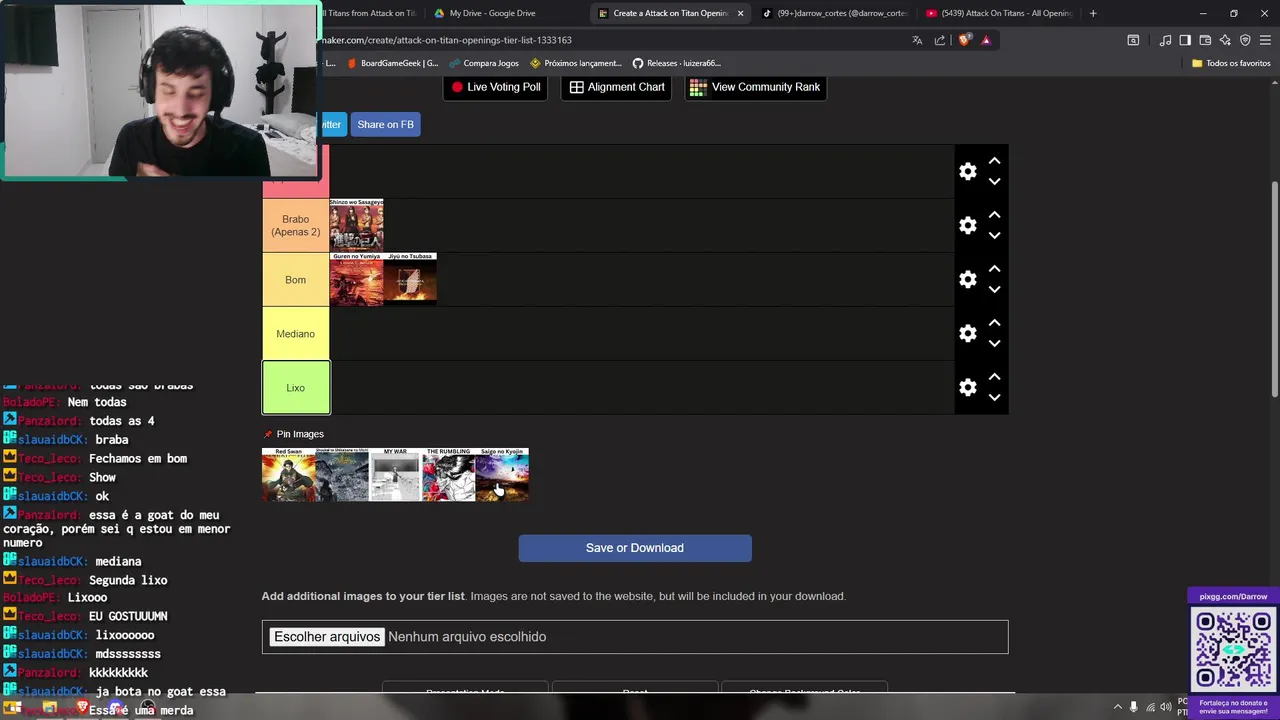
Task: Open the Alignment Chart view
Action: [617, 87]
